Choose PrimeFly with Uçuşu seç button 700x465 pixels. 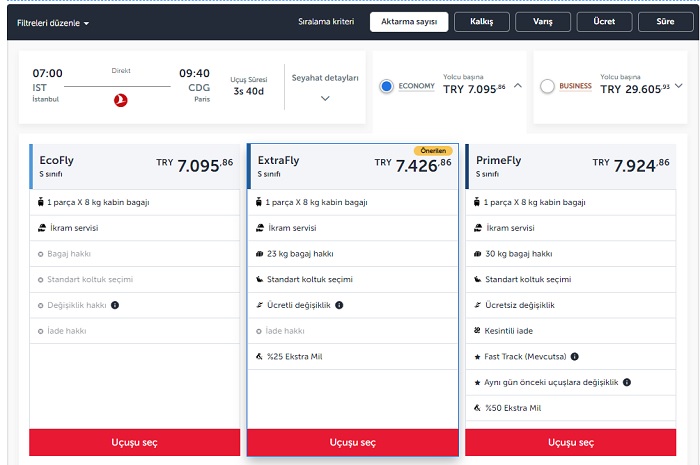[571, 443]
